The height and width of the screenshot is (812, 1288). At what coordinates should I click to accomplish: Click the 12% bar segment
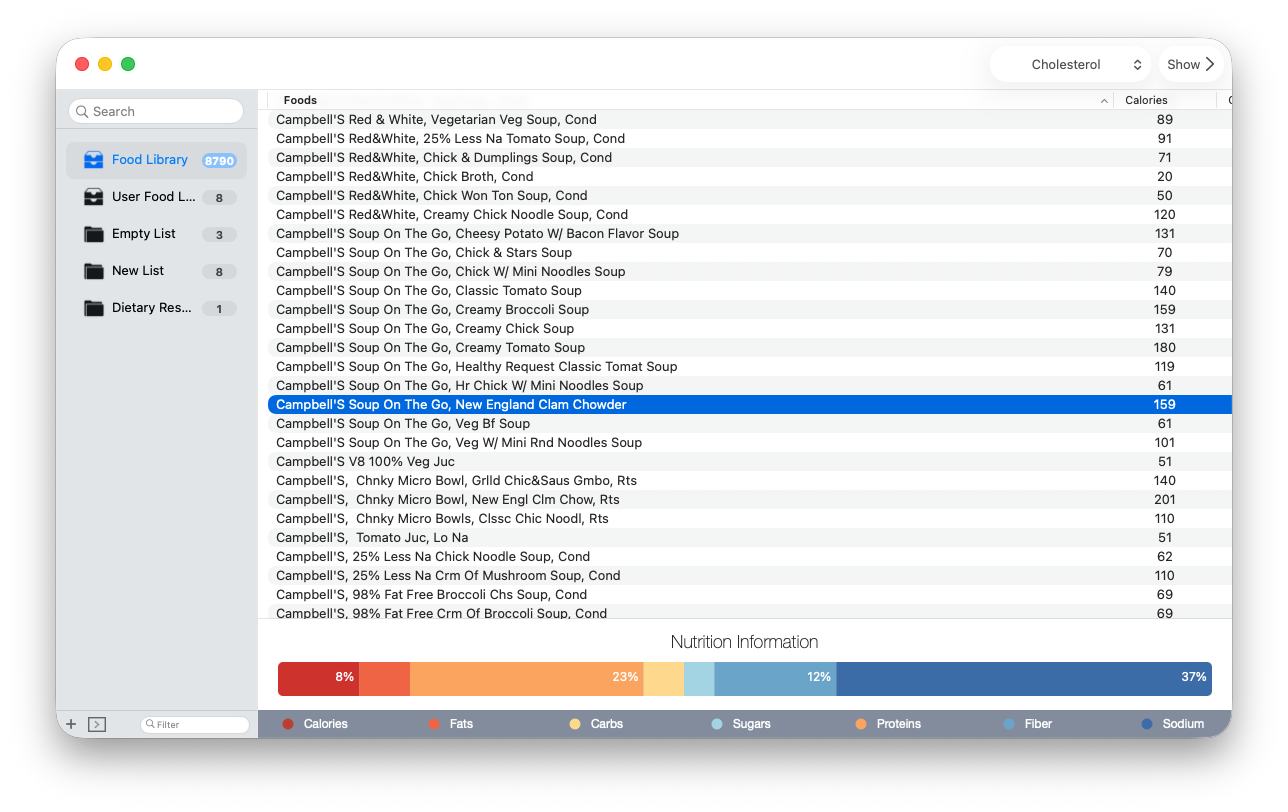click(x=776, y=678)
